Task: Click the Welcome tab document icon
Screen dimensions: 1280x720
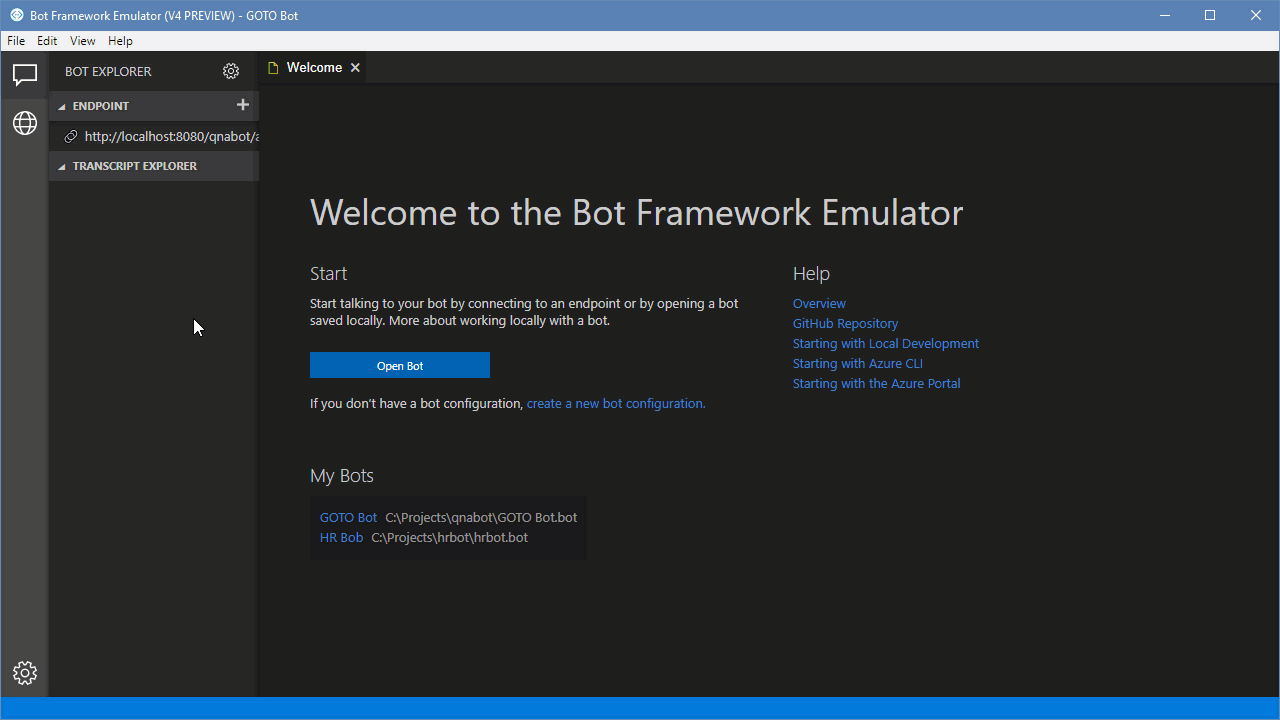Action: tap(273, 68)
